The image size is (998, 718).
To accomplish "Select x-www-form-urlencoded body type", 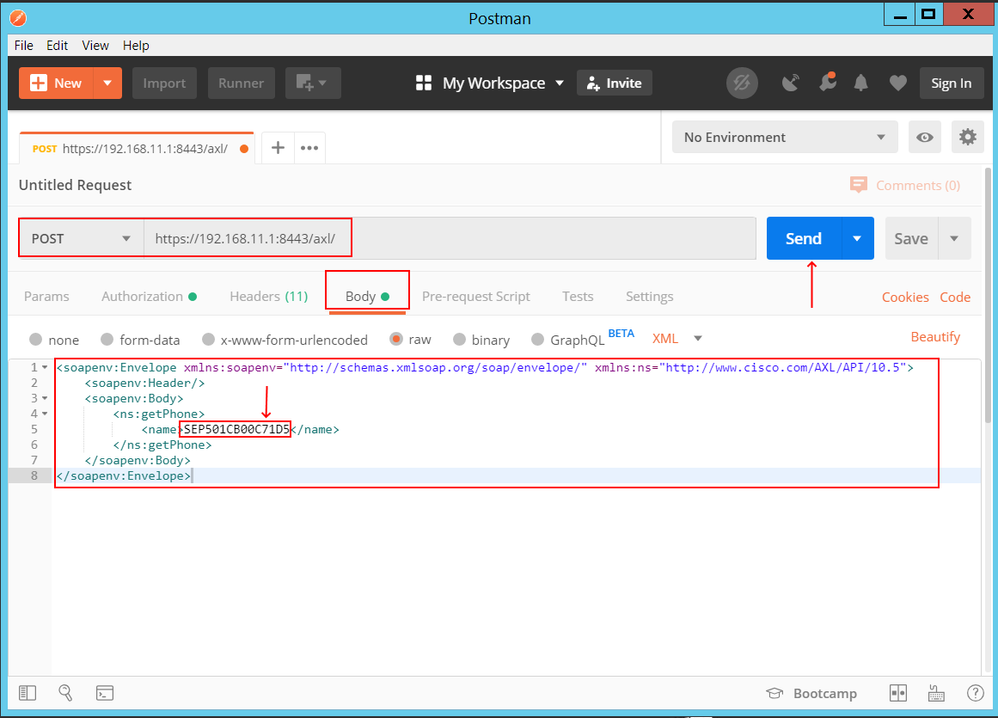I will (x=208, y=339).
